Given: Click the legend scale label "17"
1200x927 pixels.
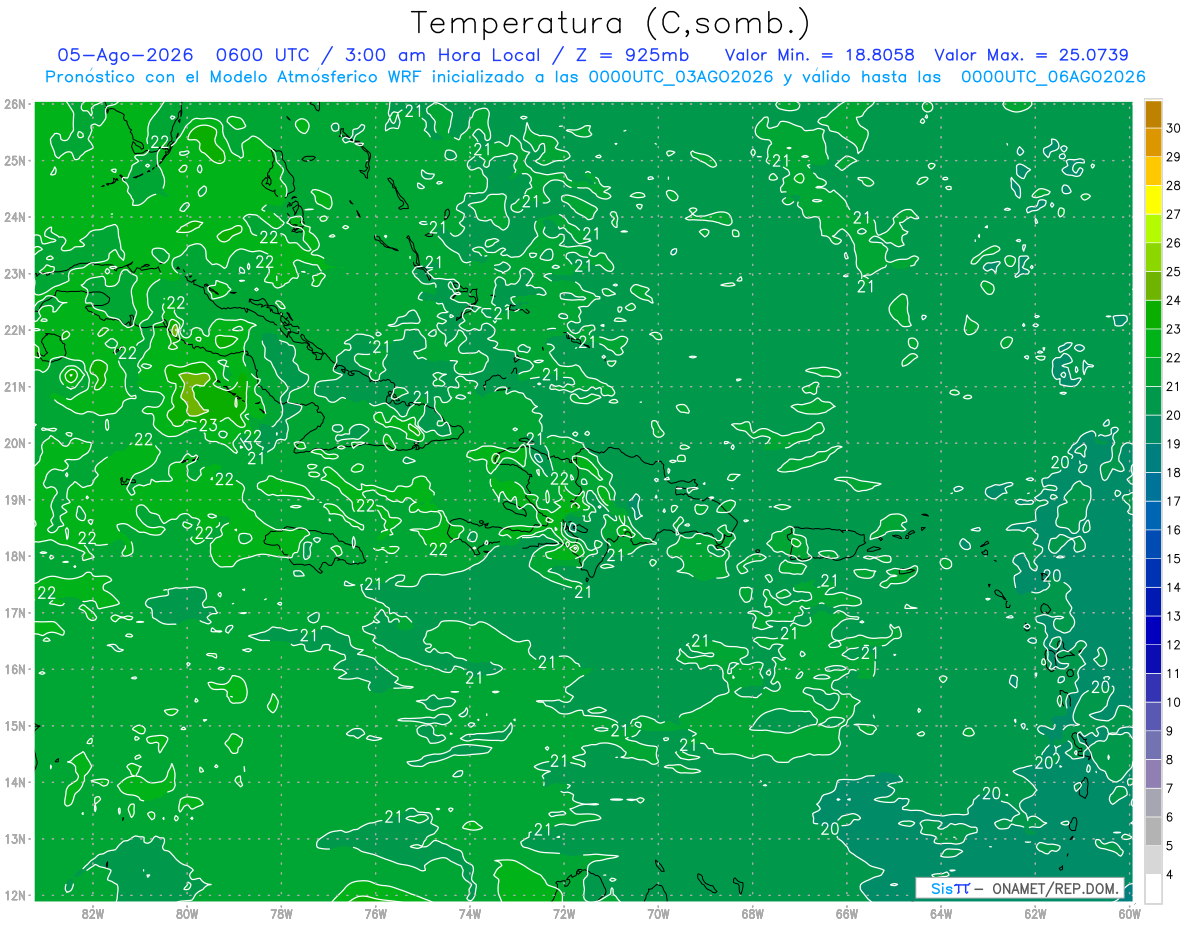Looking at the screenshot, I should pos(1173,501).
